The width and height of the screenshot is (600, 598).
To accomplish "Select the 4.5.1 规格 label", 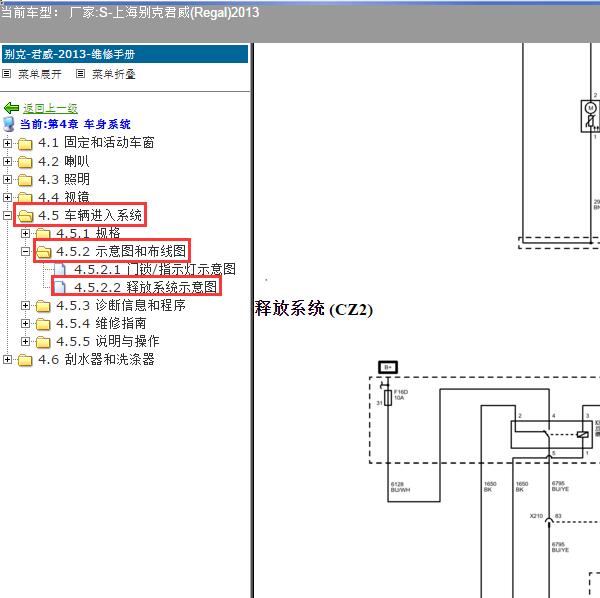I will [88, 233].
